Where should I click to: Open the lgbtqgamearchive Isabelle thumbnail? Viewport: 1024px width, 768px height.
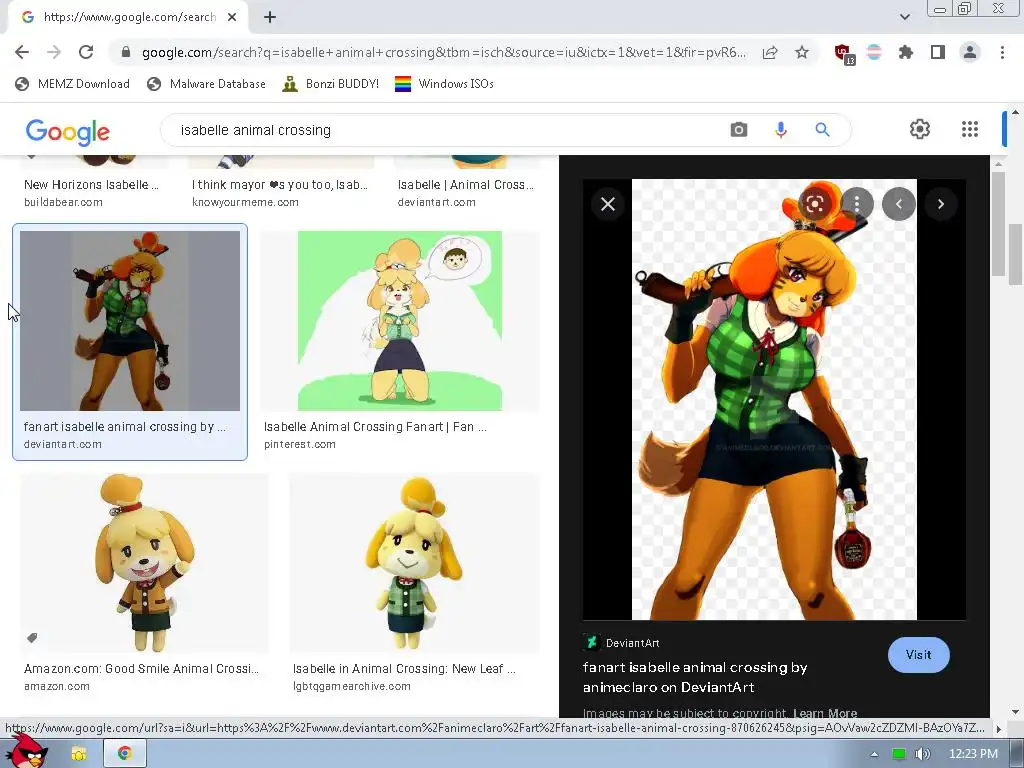415,563
